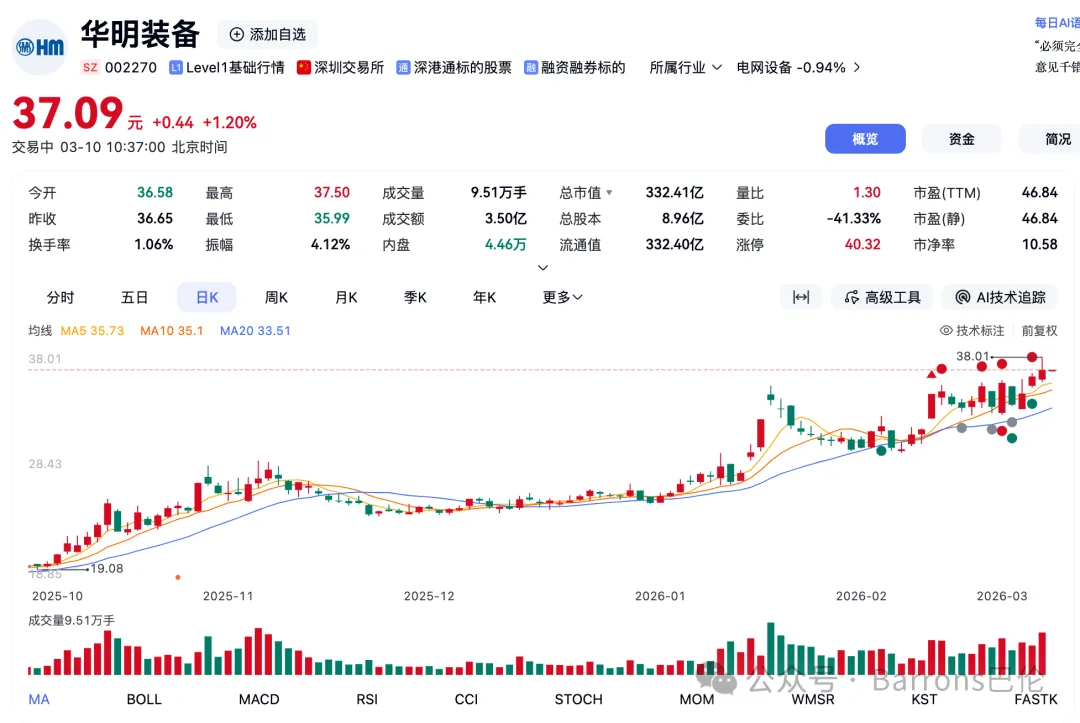1080x723 pixels.
Task: Click the 2026-01 date axis label
Action: click(x=660, y=596)
